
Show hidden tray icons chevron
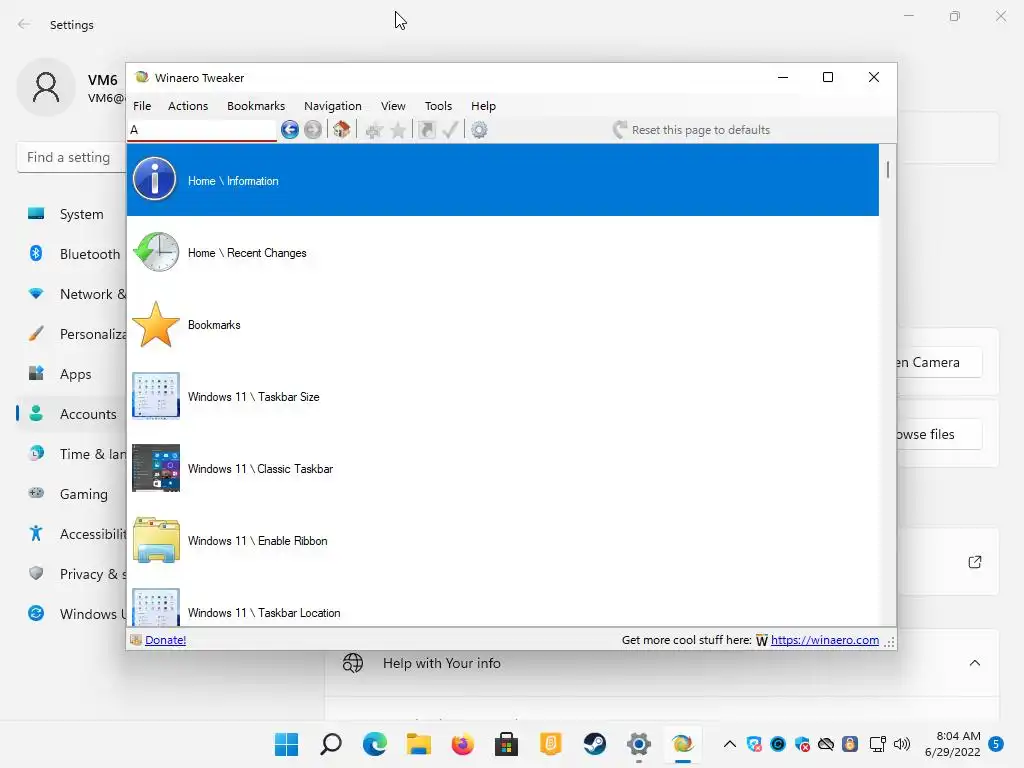729,744
